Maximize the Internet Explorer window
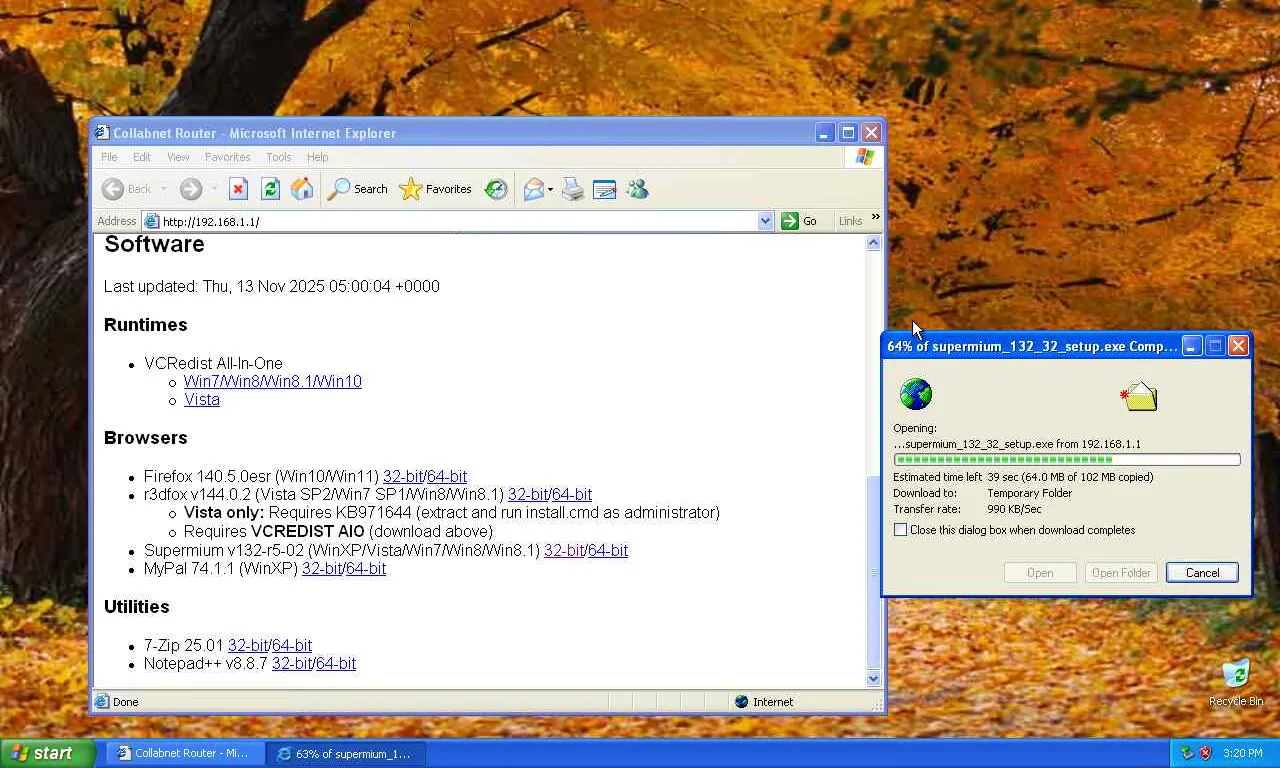1280x768 pixels. tap(848, 133)
